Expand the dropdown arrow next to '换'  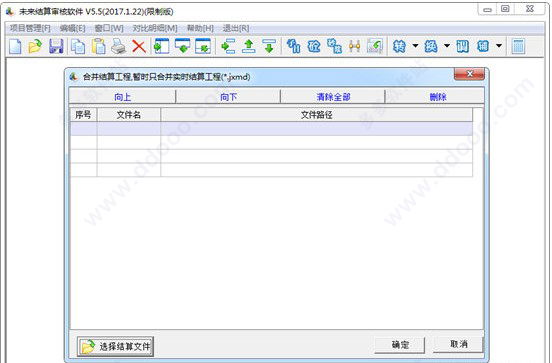[447, 46]
